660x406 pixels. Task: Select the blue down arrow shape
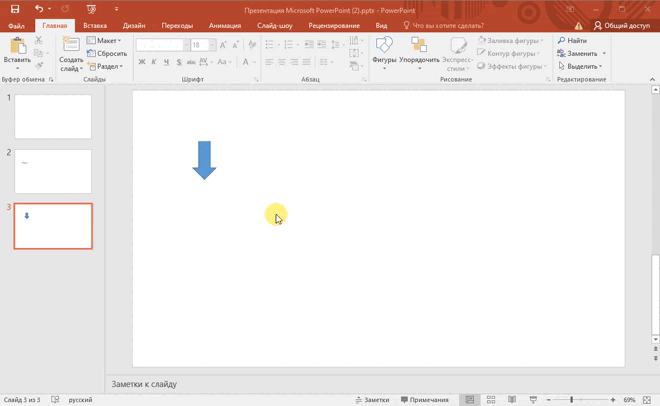[x=204, y=160]
